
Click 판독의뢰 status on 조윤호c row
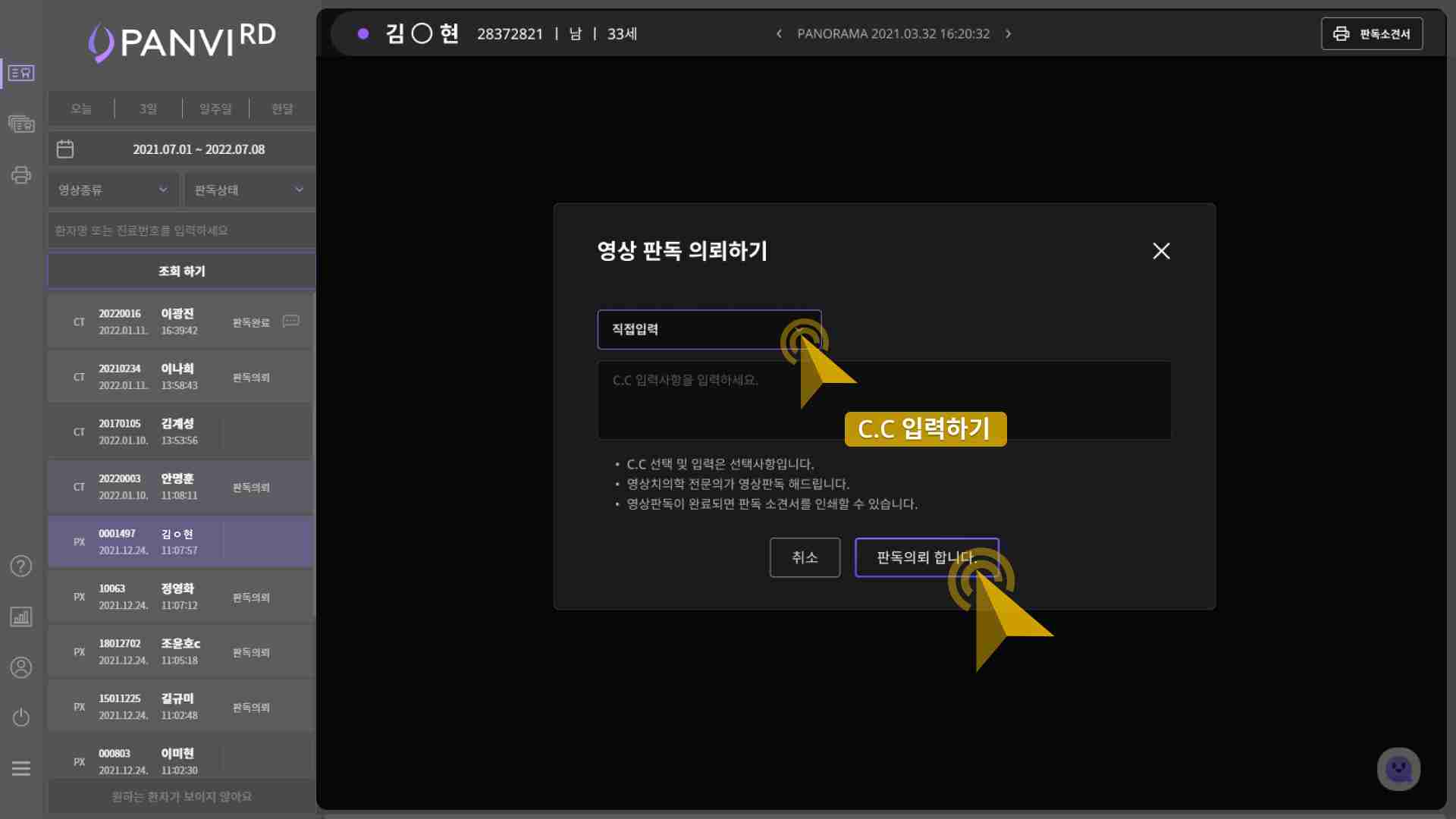click(x=251, y=652)
